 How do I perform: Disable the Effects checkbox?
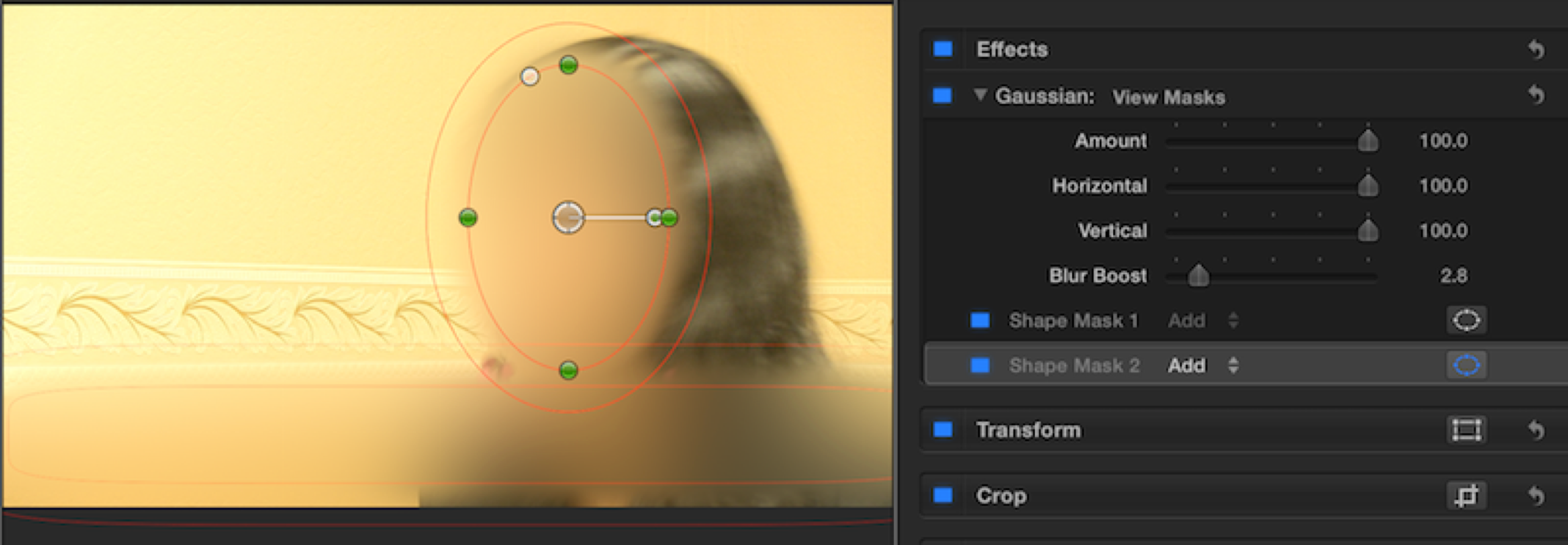click(943, 49)
